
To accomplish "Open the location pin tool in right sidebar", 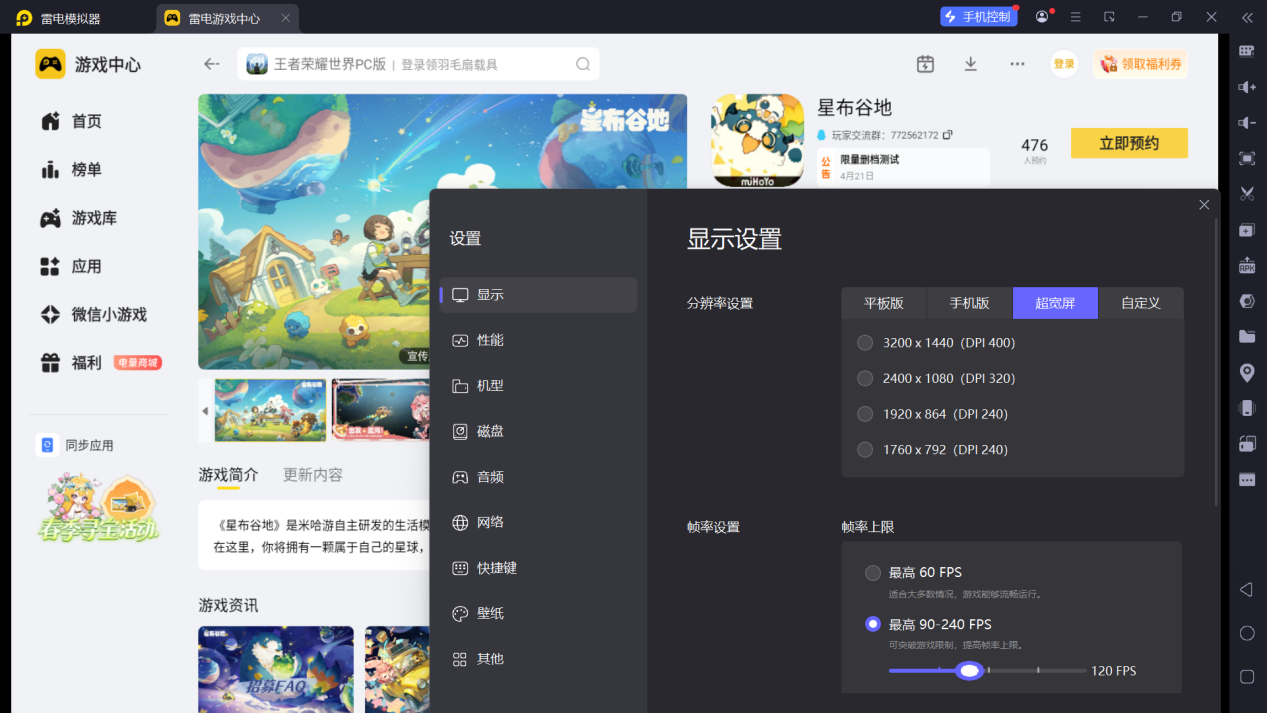I will pos(1247,372).
